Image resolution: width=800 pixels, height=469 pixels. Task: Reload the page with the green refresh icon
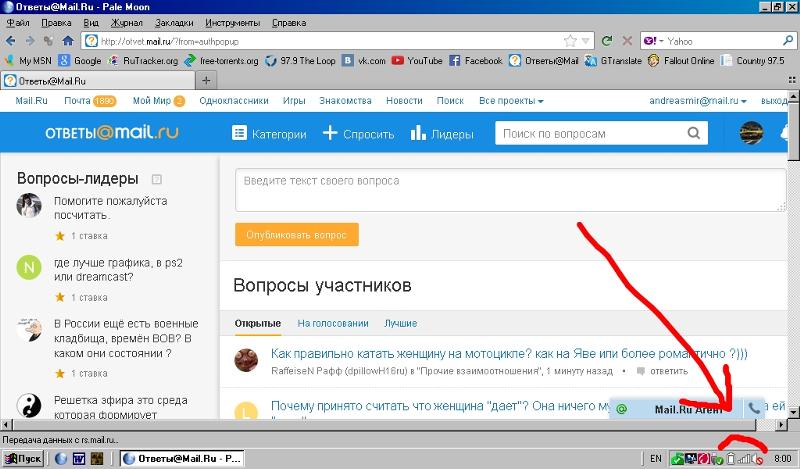607,41
